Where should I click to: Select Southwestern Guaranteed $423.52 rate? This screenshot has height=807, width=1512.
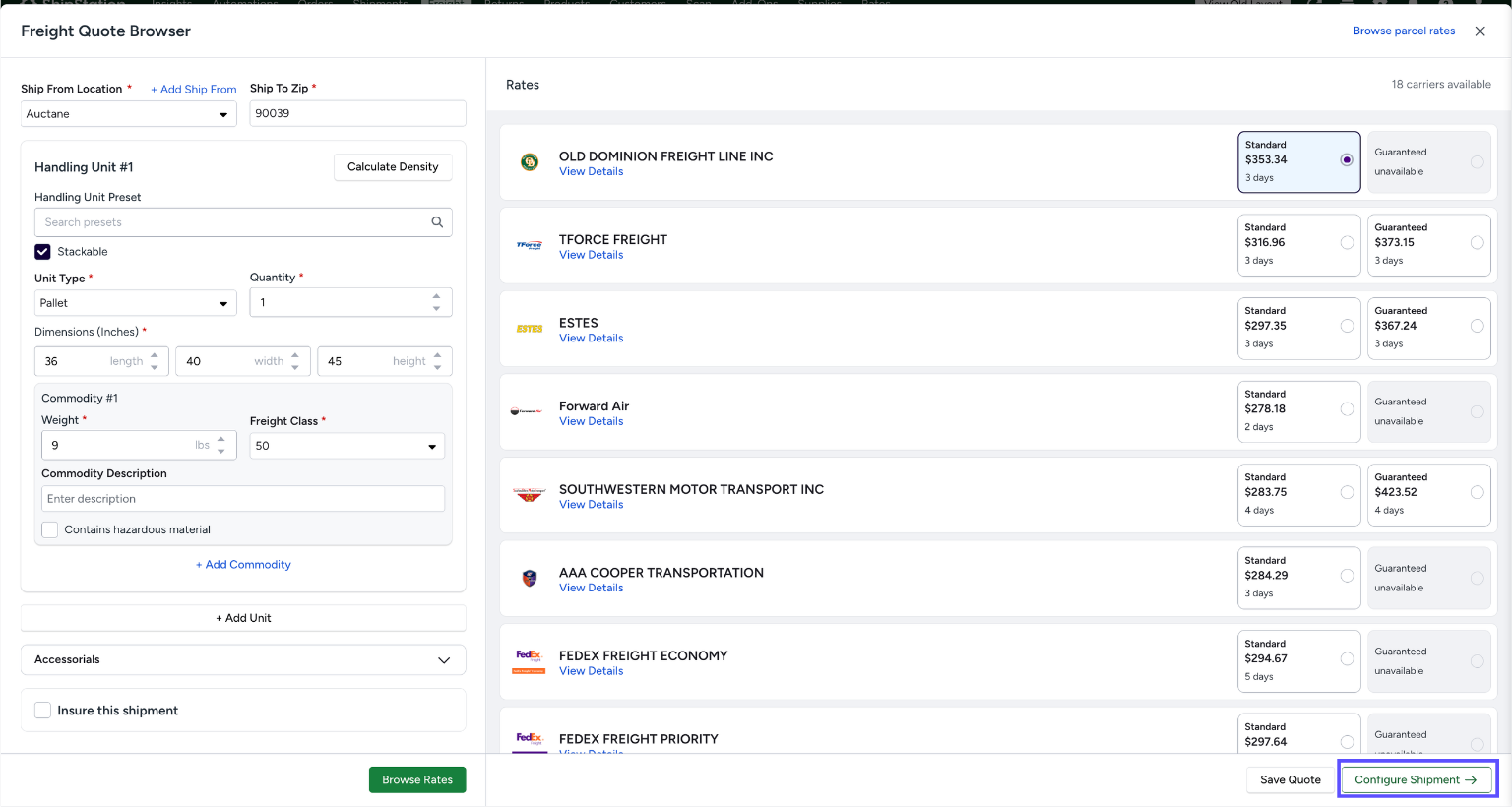click(x=1429, y=495)
